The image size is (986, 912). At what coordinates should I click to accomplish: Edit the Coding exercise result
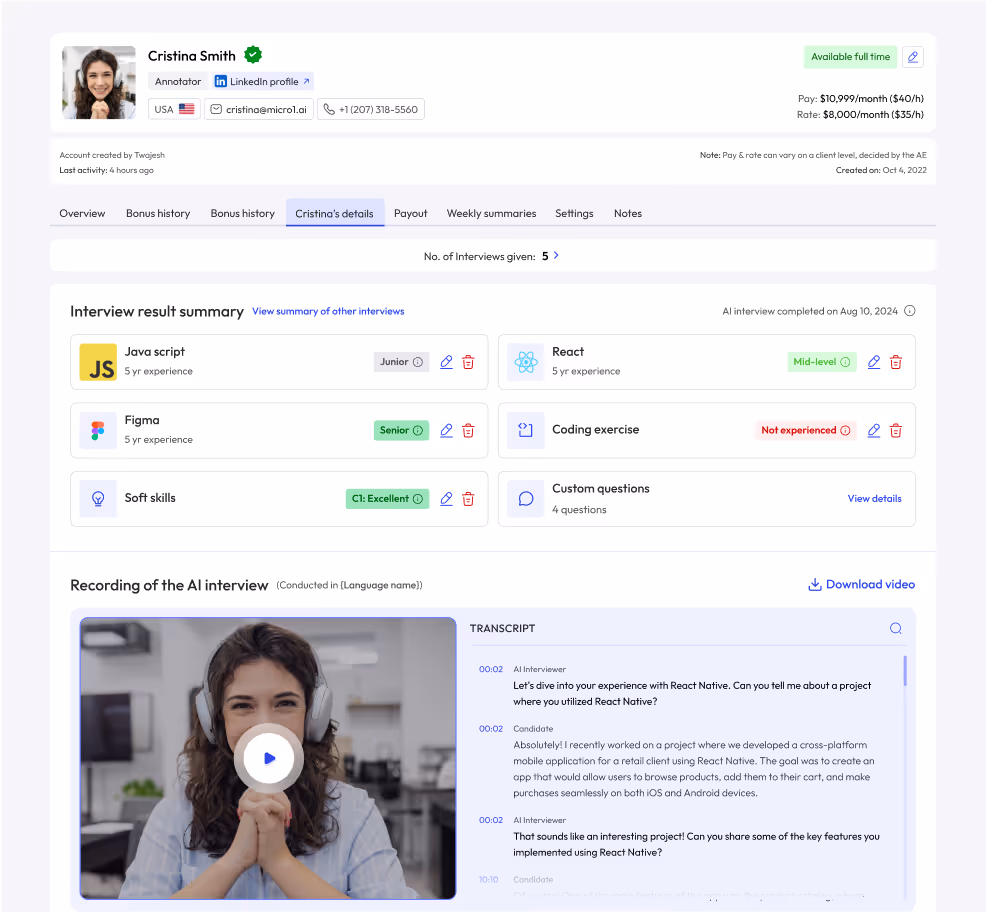click(874, 430)
